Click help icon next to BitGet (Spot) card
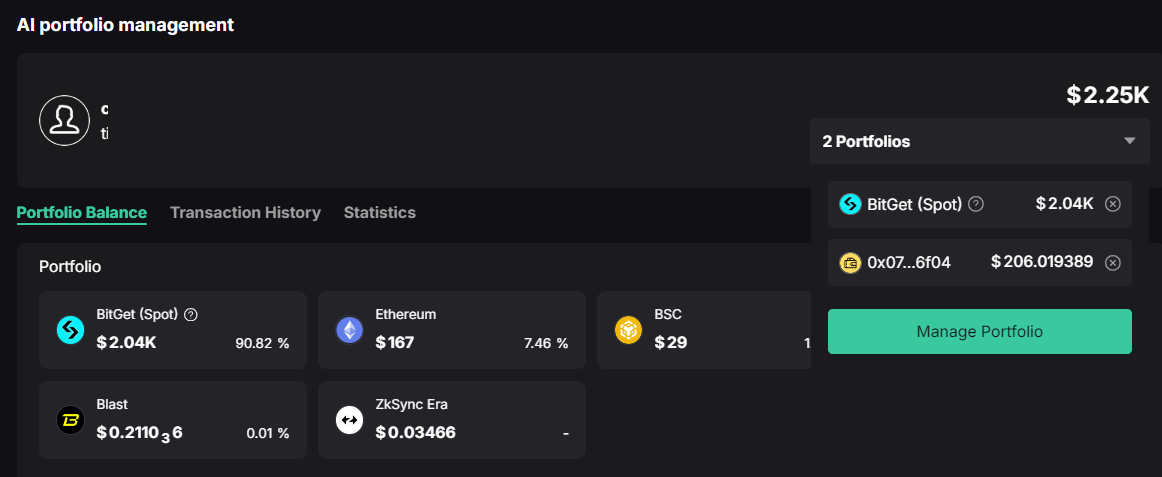This screenshot has width=1162, height=477. pyautogui.click(x=191, y=314)
